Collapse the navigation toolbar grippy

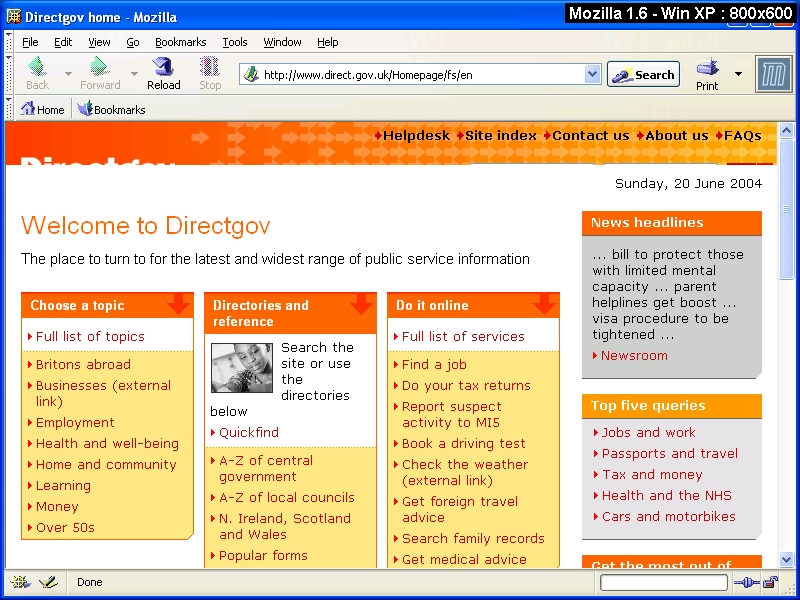click(9, 74)
